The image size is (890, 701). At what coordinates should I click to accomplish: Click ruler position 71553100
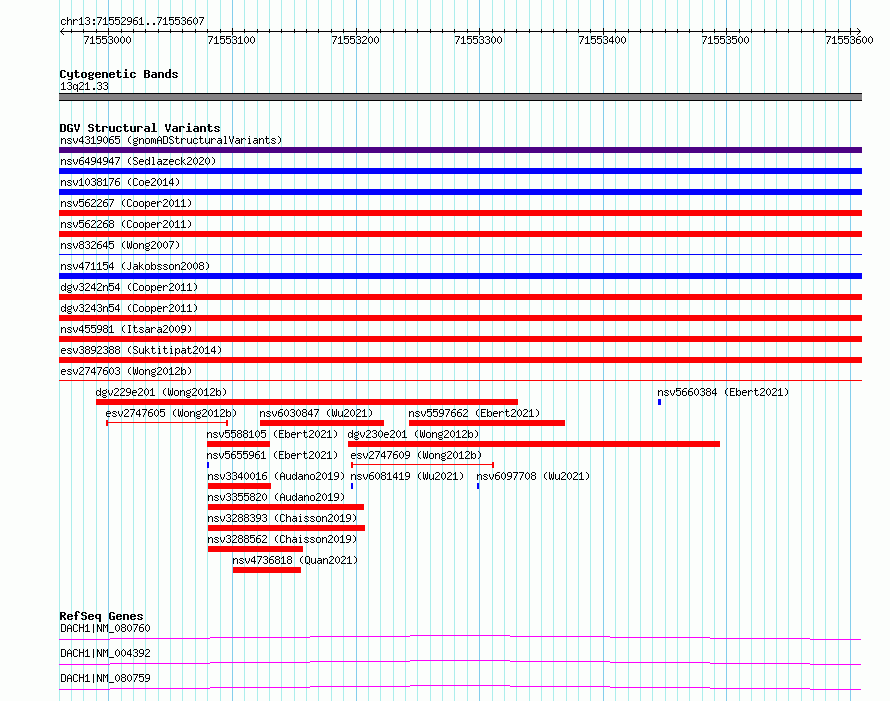(x=232, y=40)
